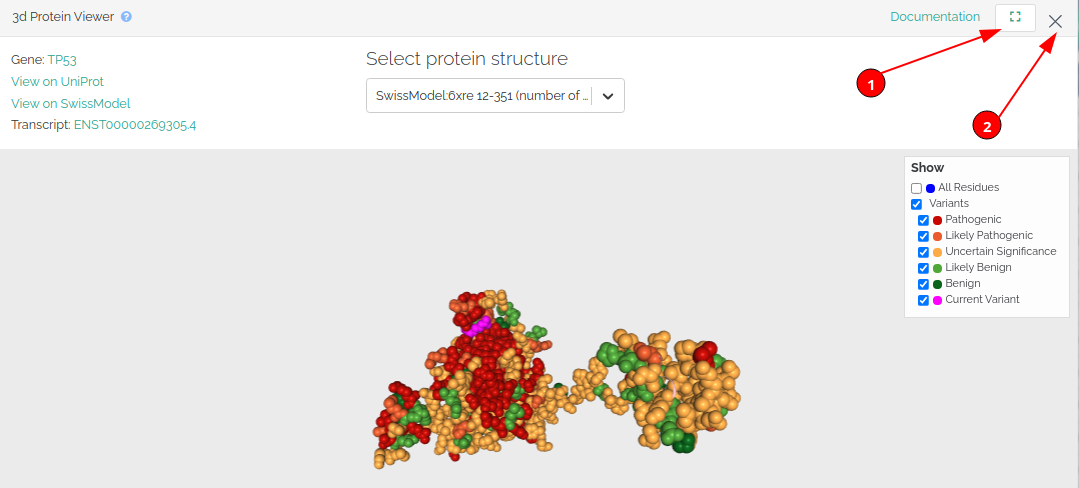Disable the Benign checkbox
1079x488 pixels.
pos(923,284)
